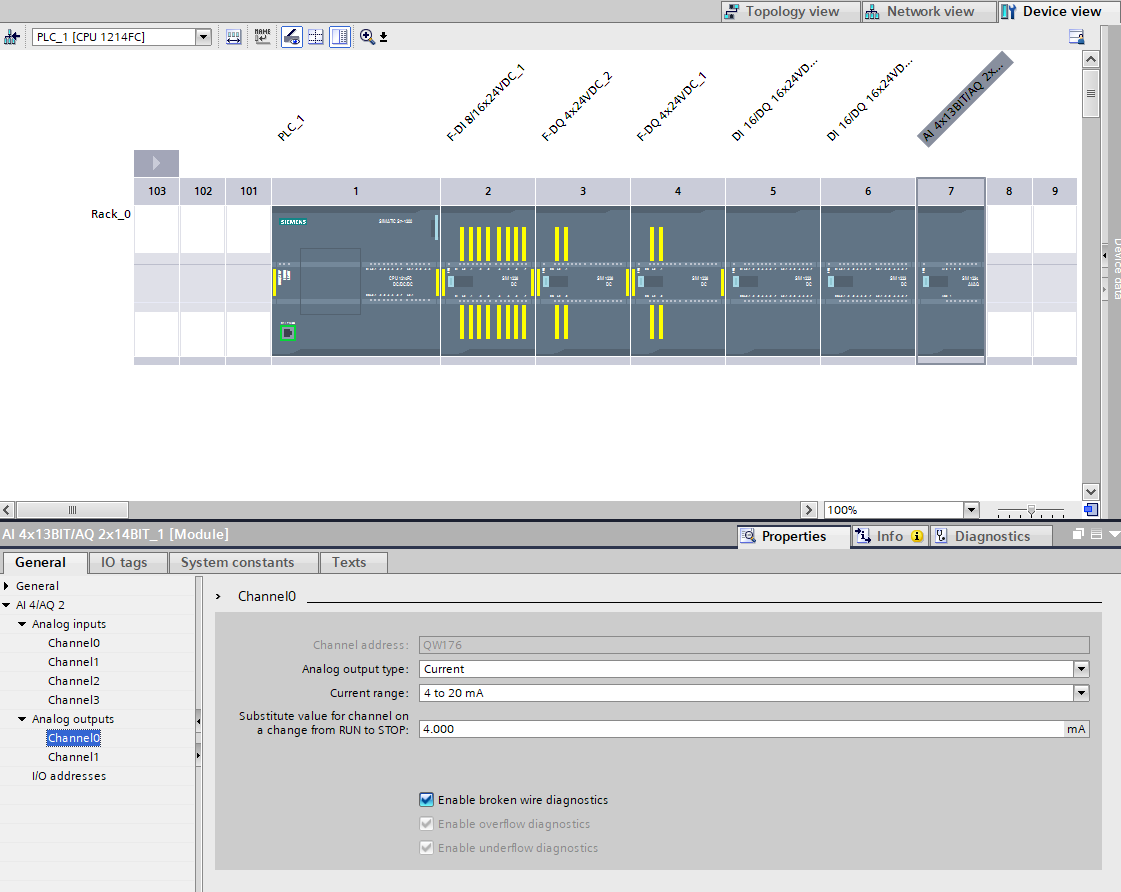The image size is (1121, 892).
Task: Click the network switch icon left of PLC selector
Action: (x=12, y=37)
